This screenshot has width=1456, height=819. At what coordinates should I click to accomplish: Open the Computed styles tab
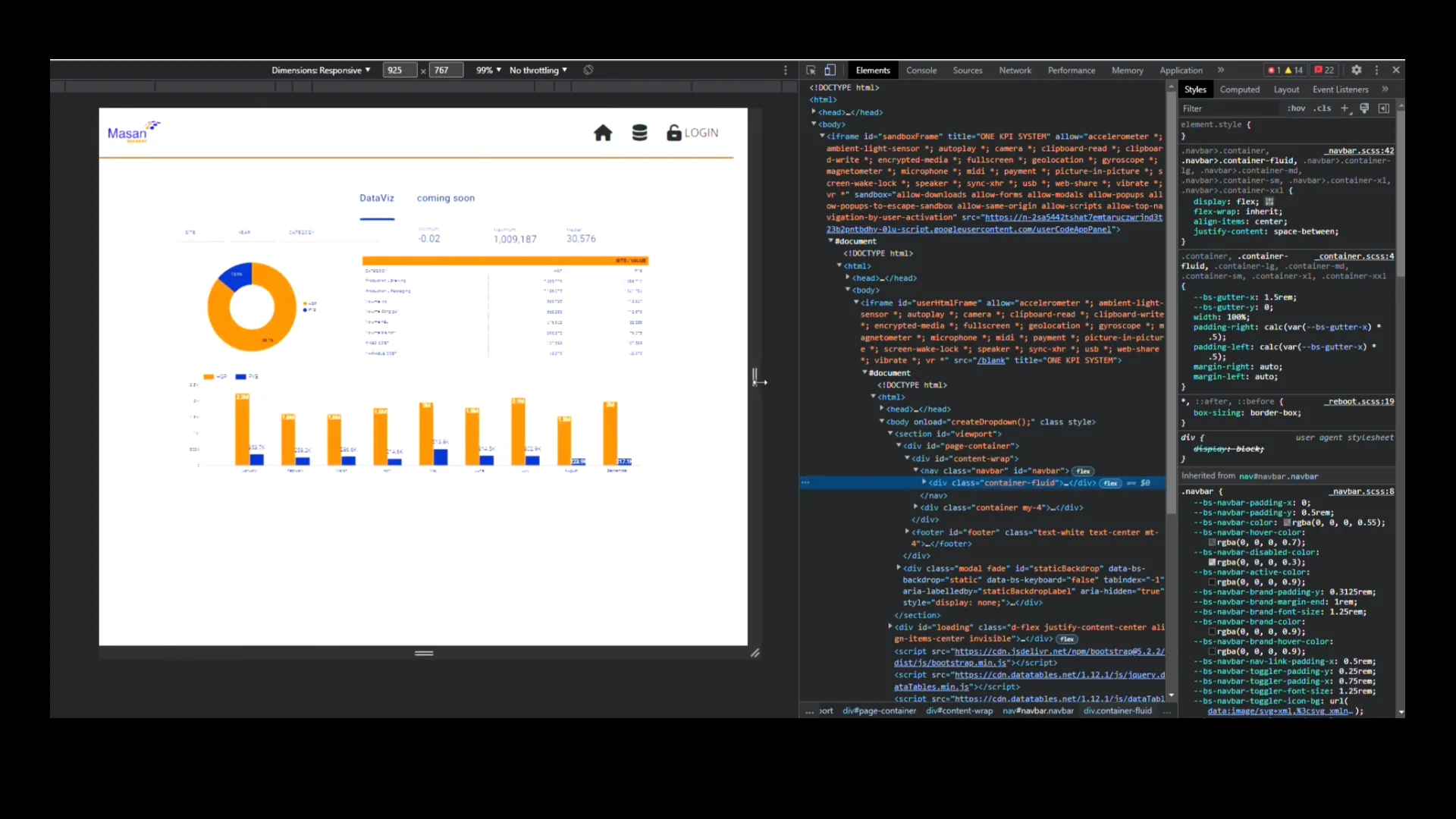tap(1240, 89)
